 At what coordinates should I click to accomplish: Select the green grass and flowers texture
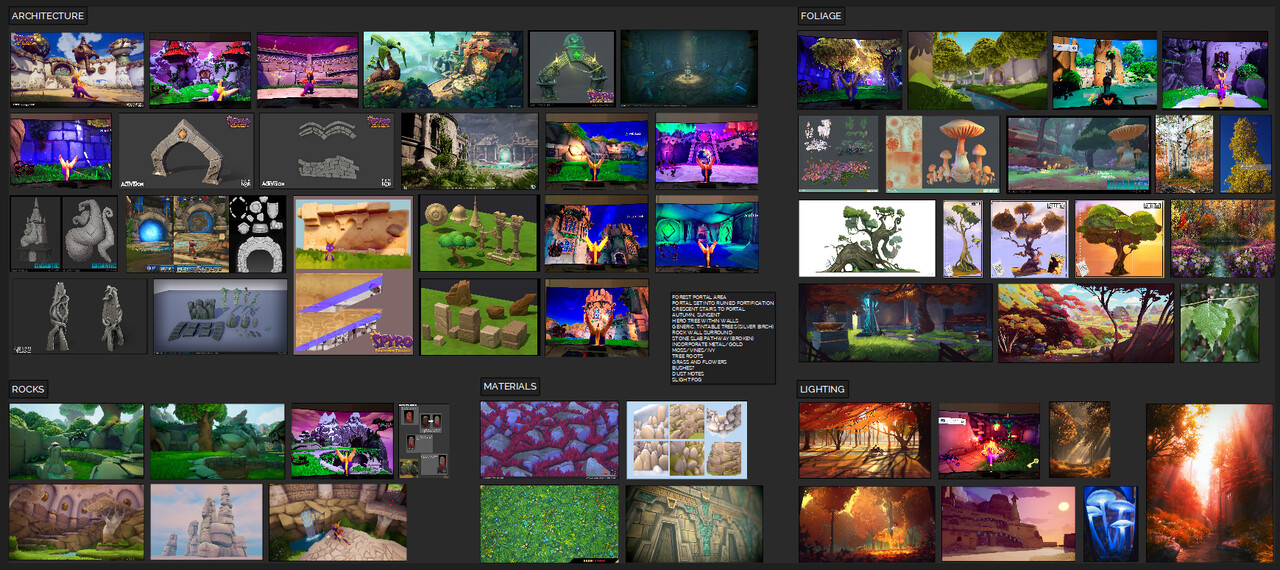click(549, 523)
